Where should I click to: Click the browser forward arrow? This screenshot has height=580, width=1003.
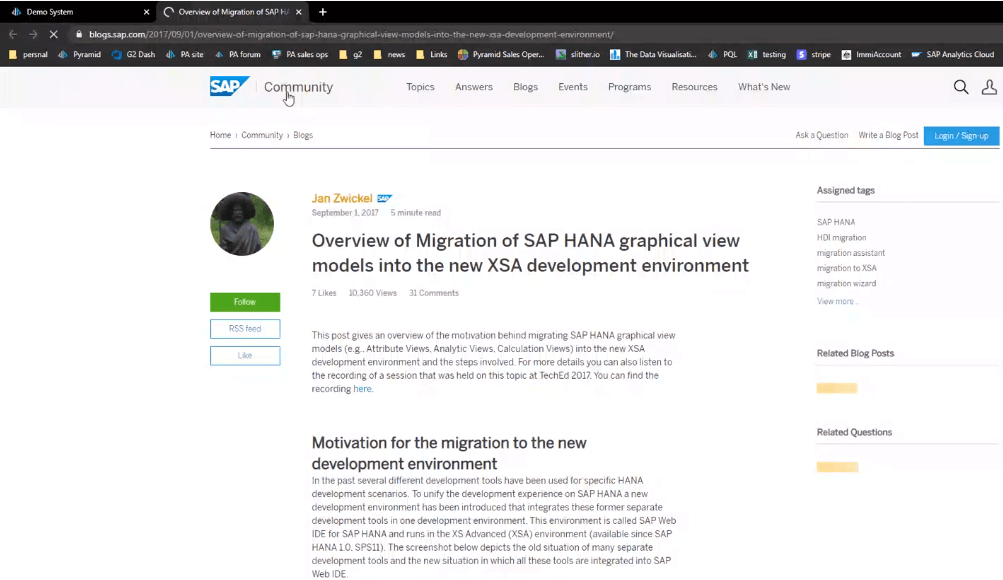[33, 35]
